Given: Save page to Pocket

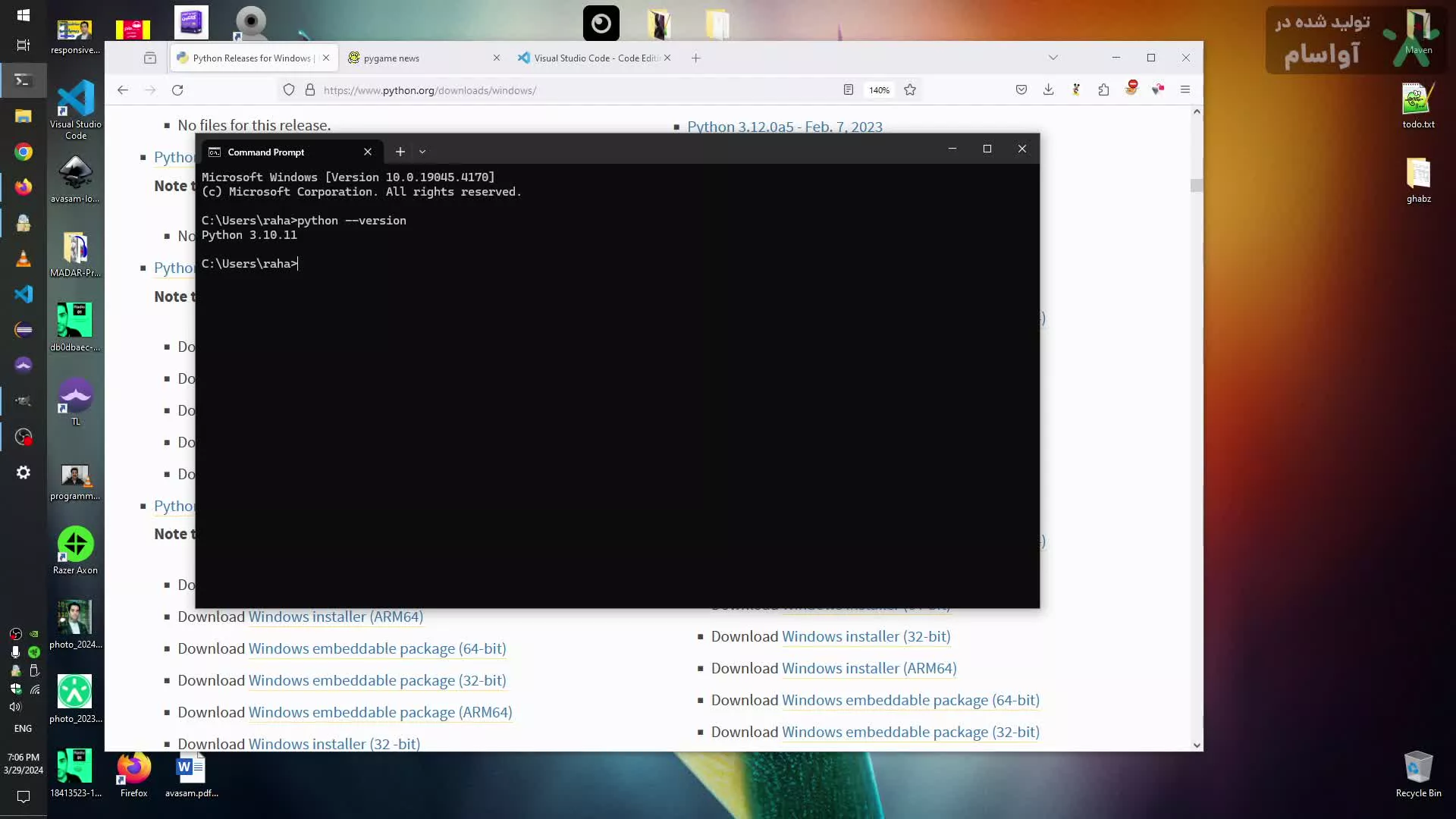Looking at the screenshot, I should 1021,90.
